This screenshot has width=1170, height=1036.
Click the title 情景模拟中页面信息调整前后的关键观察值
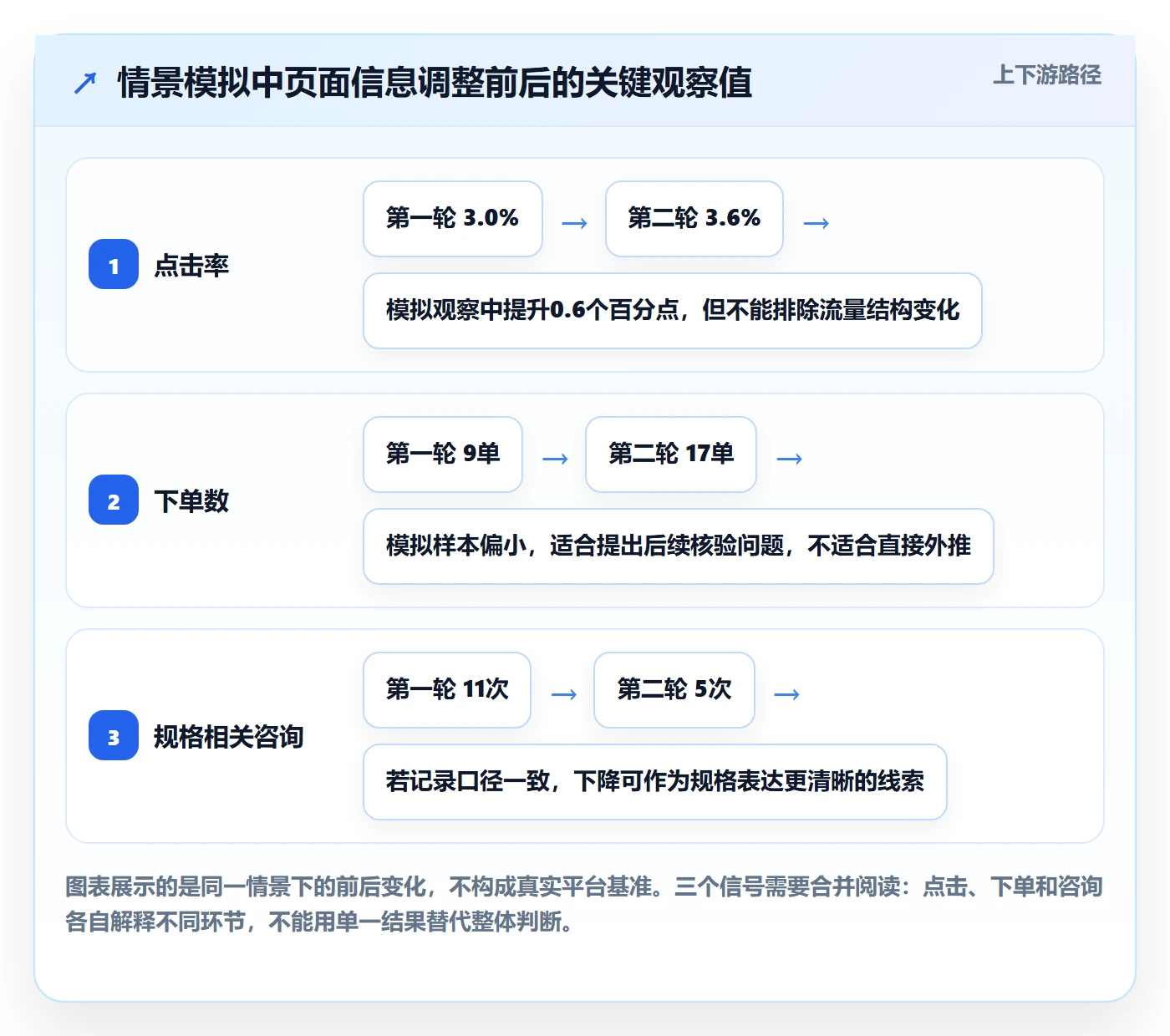pyautogui.click(x=435, y=83)
